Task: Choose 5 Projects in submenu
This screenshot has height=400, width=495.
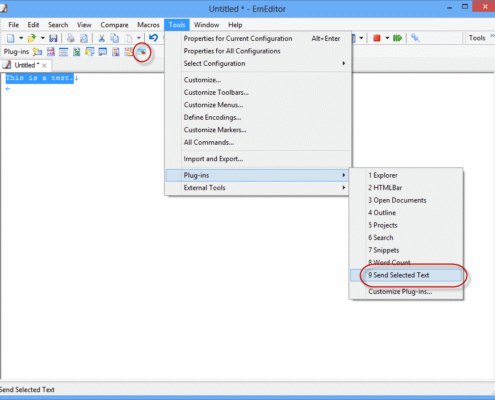Action: pos(406,225)
